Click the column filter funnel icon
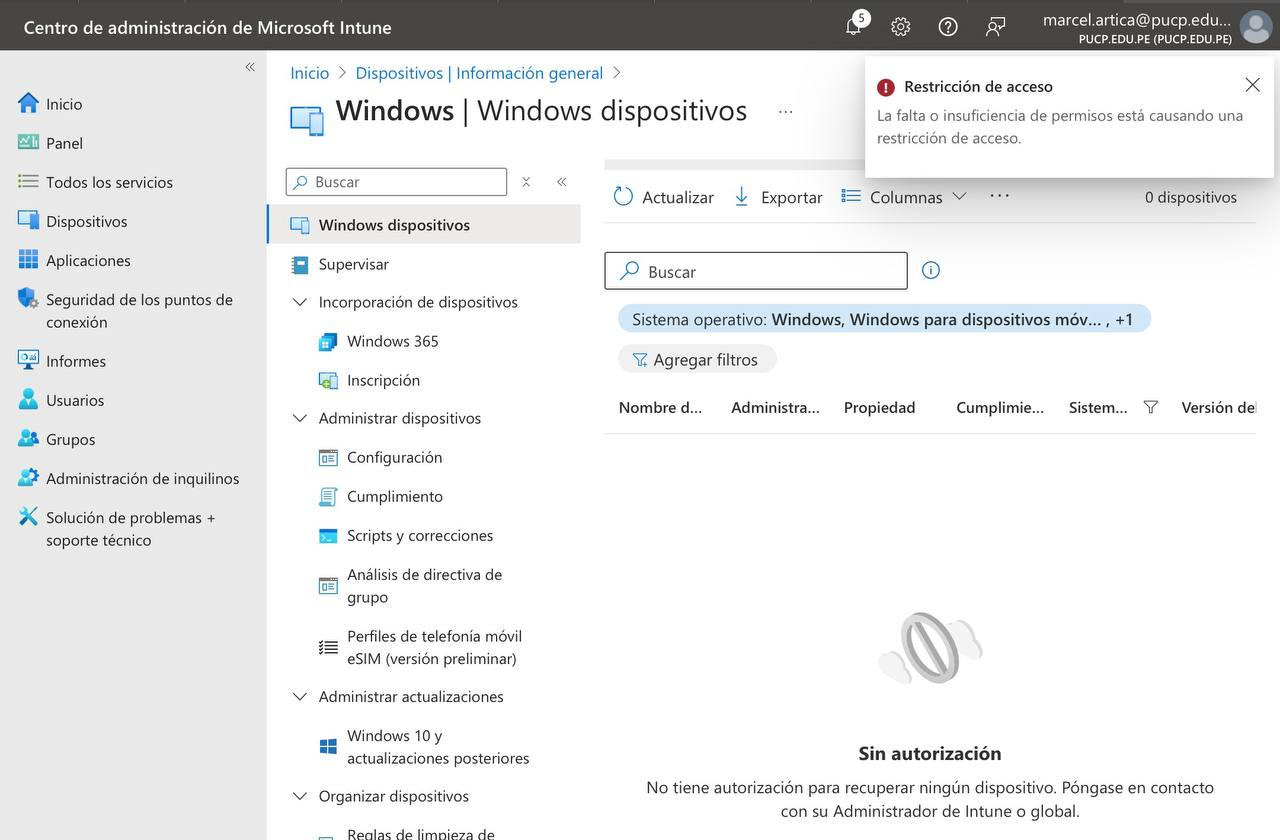This screenshot has height=840, width=1280. [x=1150, y=407]
